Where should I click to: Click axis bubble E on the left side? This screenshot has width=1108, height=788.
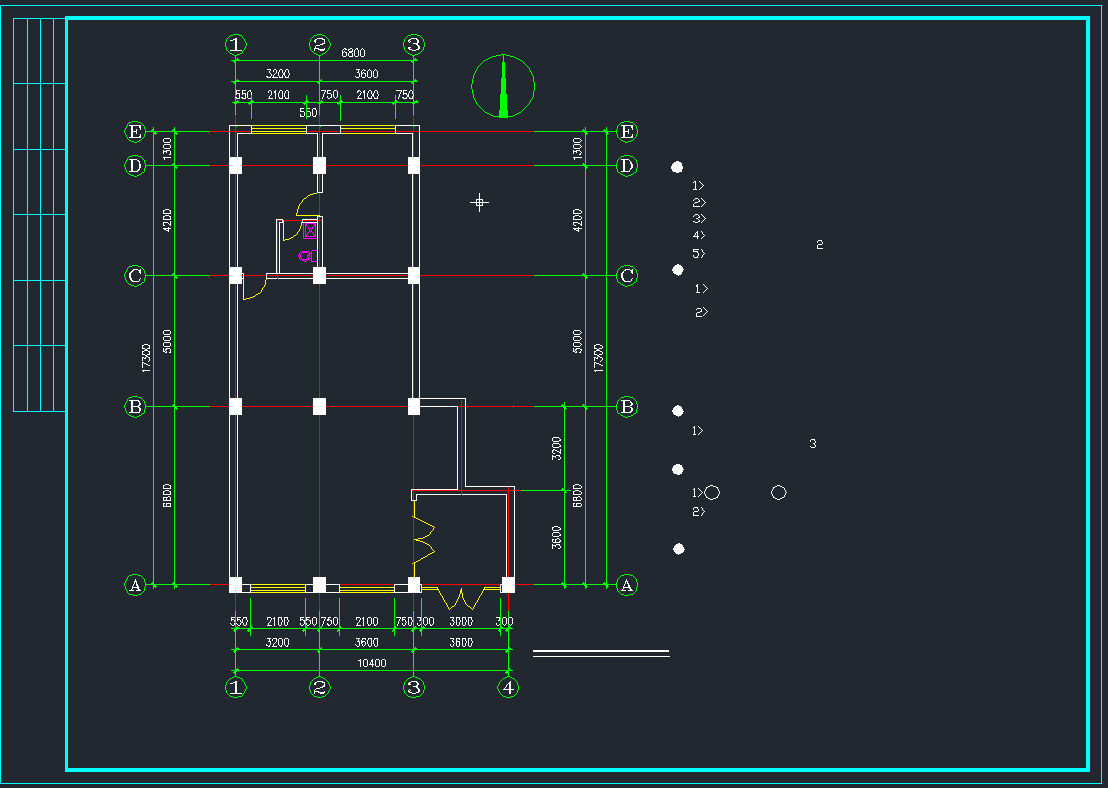(x=135, y=131)
